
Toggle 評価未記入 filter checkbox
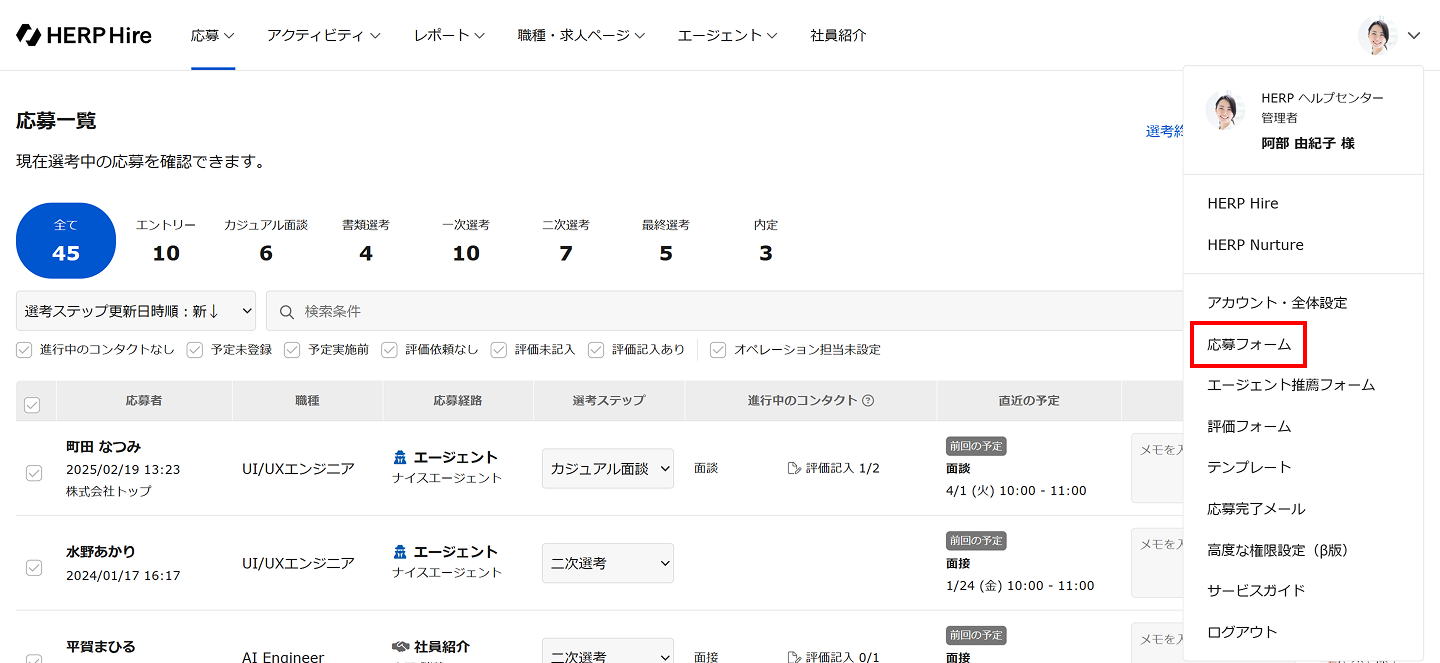499,350
